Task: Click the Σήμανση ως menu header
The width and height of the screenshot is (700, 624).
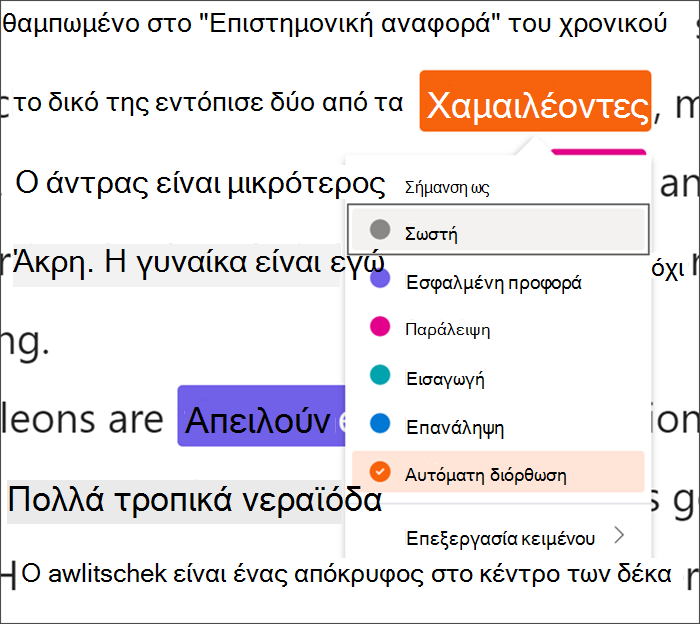Action: tap(447, 188)
